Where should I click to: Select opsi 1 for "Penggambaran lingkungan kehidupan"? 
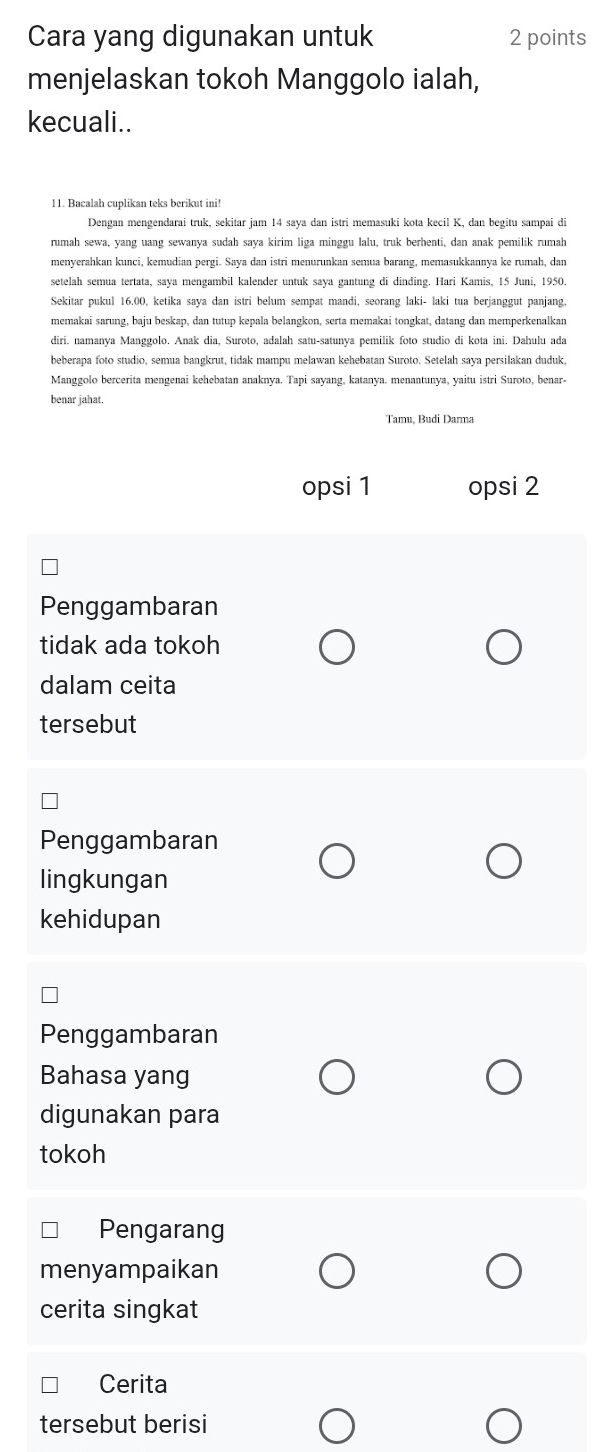[337, 860]
